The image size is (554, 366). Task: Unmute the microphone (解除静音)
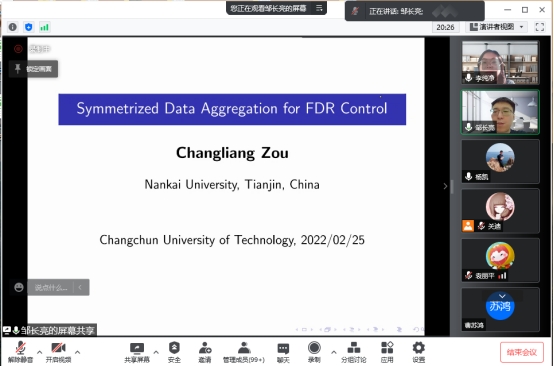coord(20,352)
